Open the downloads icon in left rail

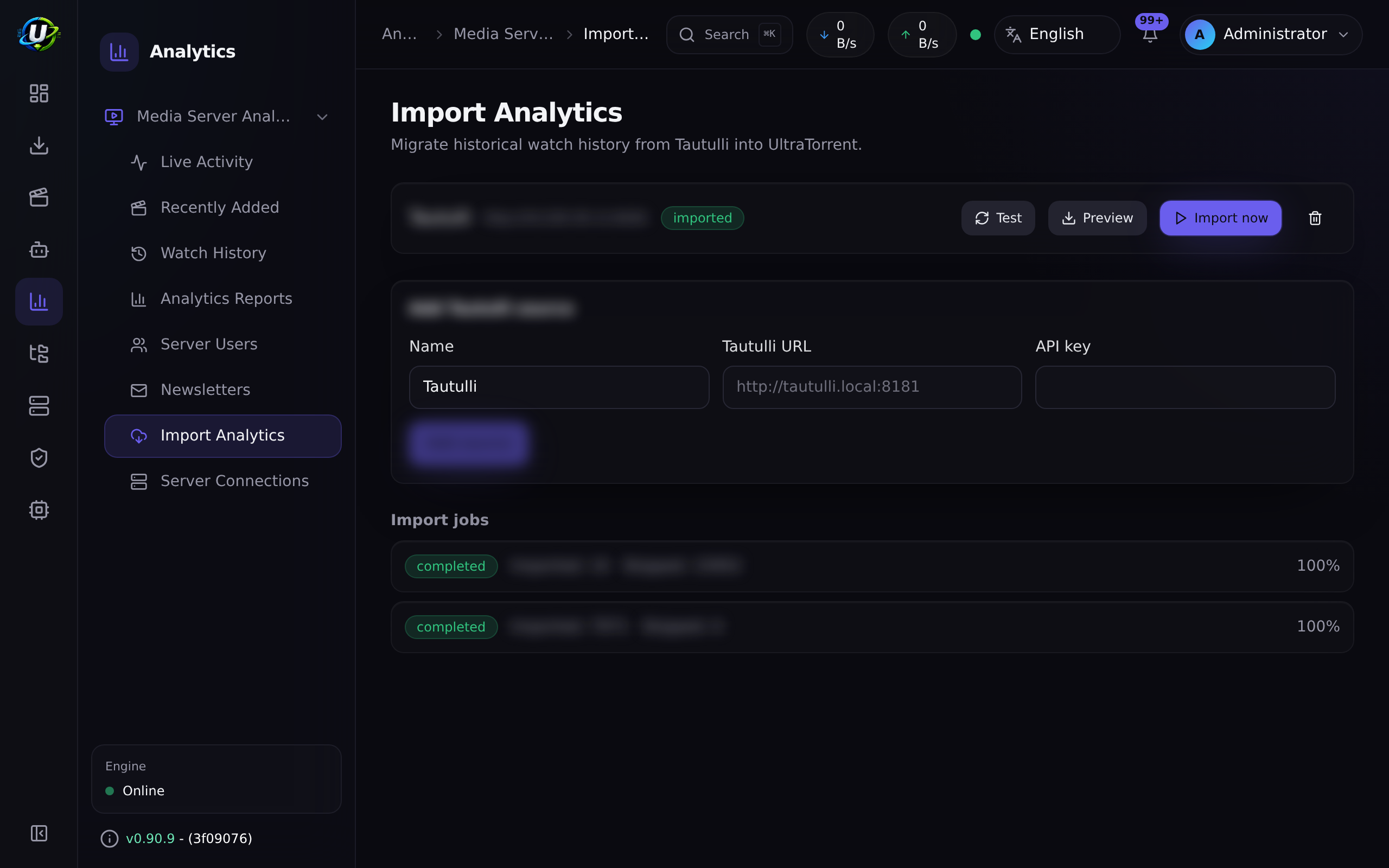[x=39, y=145]
